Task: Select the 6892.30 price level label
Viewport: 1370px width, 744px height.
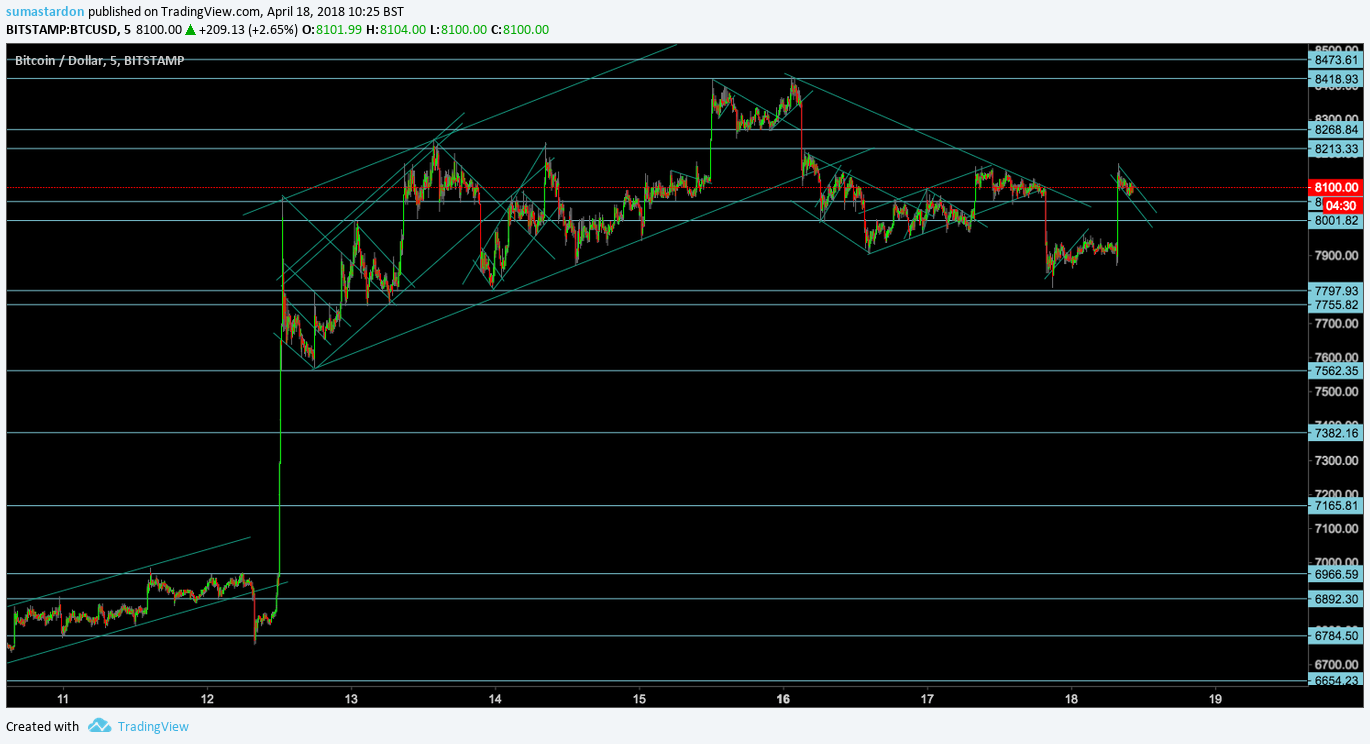Action: point(1336,599)
